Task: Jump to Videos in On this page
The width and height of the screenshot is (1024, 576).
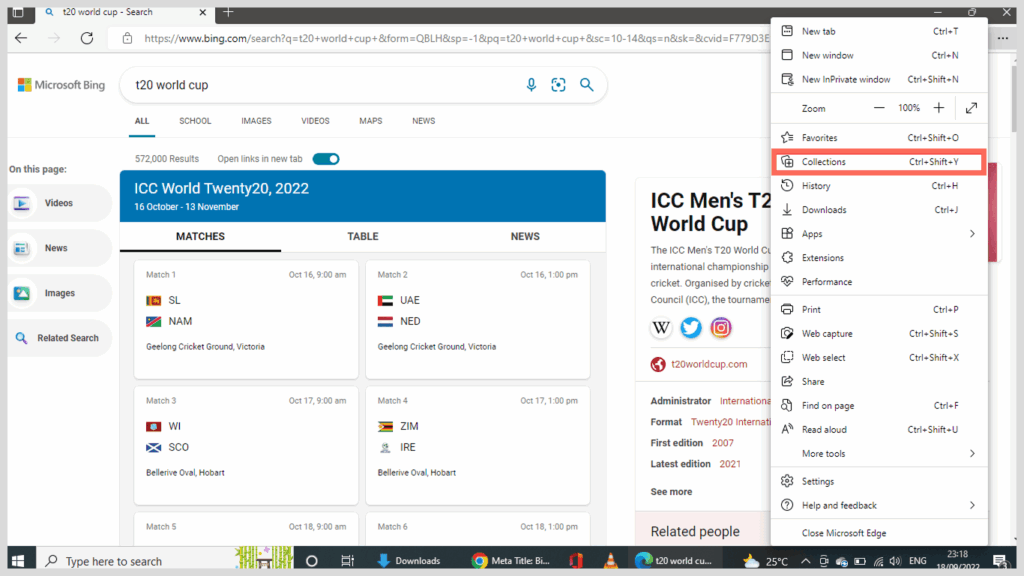Action: 59,203
